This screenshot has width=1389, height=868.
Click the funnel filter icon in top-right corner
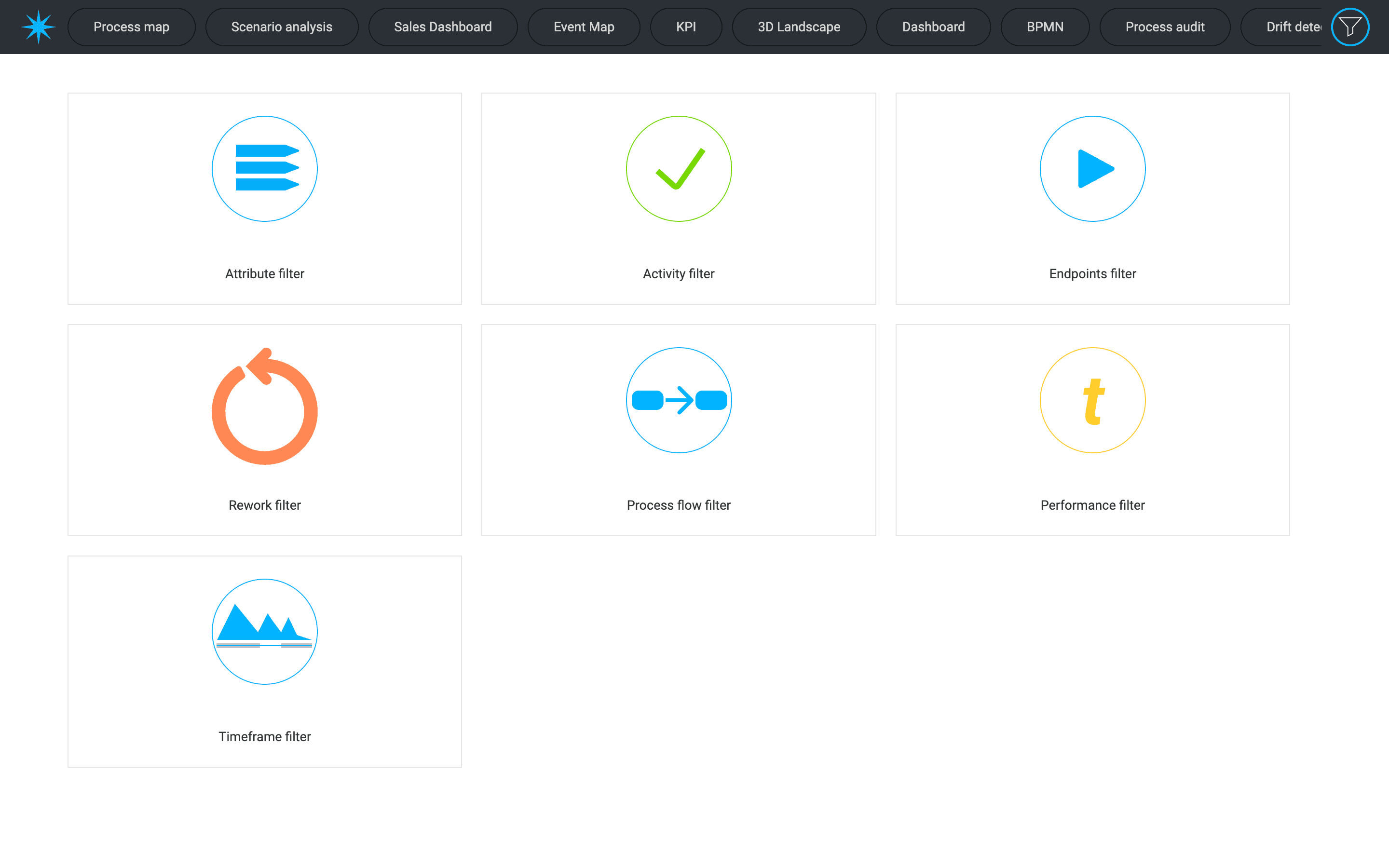[1350, 27]
